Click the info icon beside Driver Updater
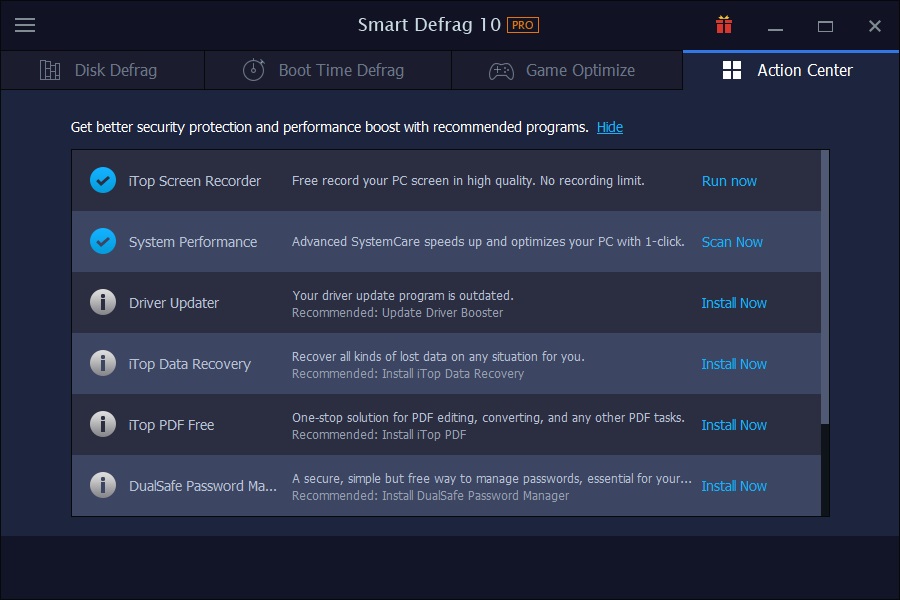 coord(103,302)
